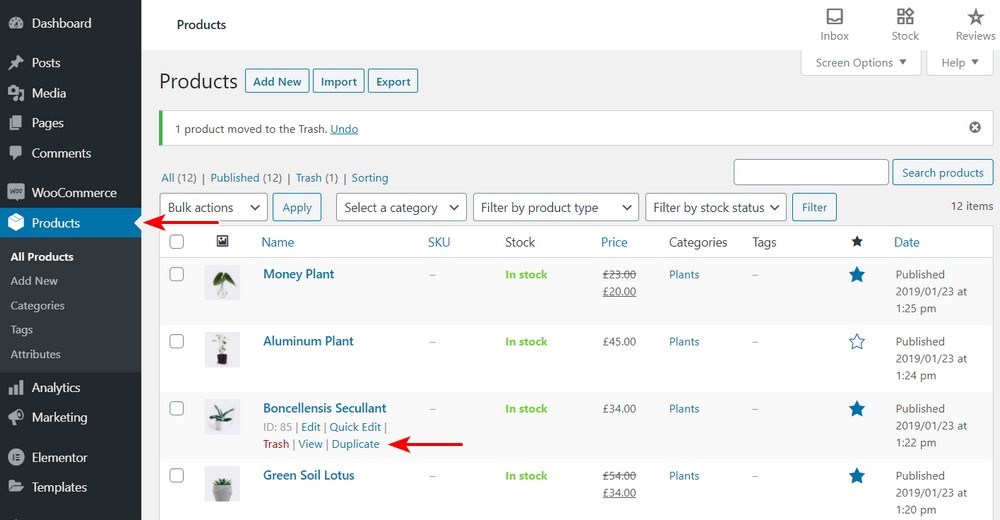Viewport: 1000px width, 520px height.
Task: Show the All (12) products view
Action: pos(179,178)
